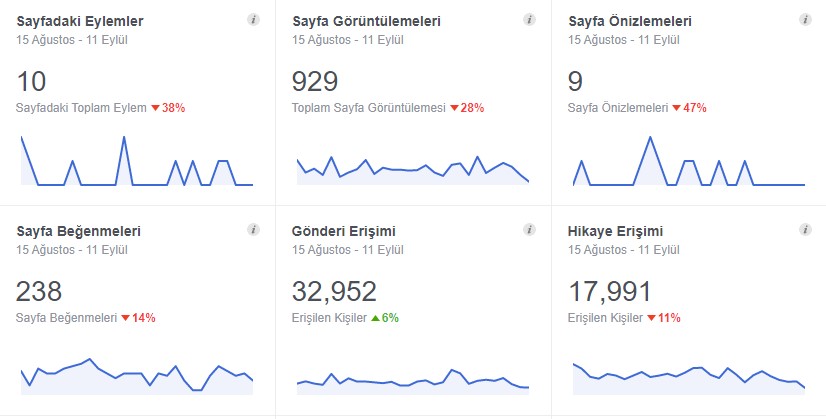This screenshot has height=419, width=826.
Task: Click date range under Sayfa Beğenmeleri heading
Action: click(x=72, y=250)
